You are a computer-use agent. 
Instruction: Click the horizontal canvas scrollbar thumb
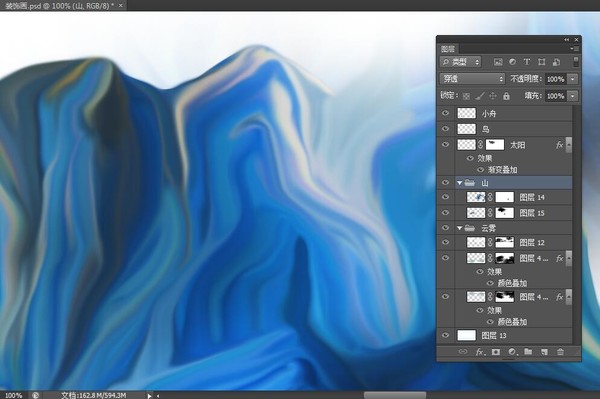tap(395, 395)
